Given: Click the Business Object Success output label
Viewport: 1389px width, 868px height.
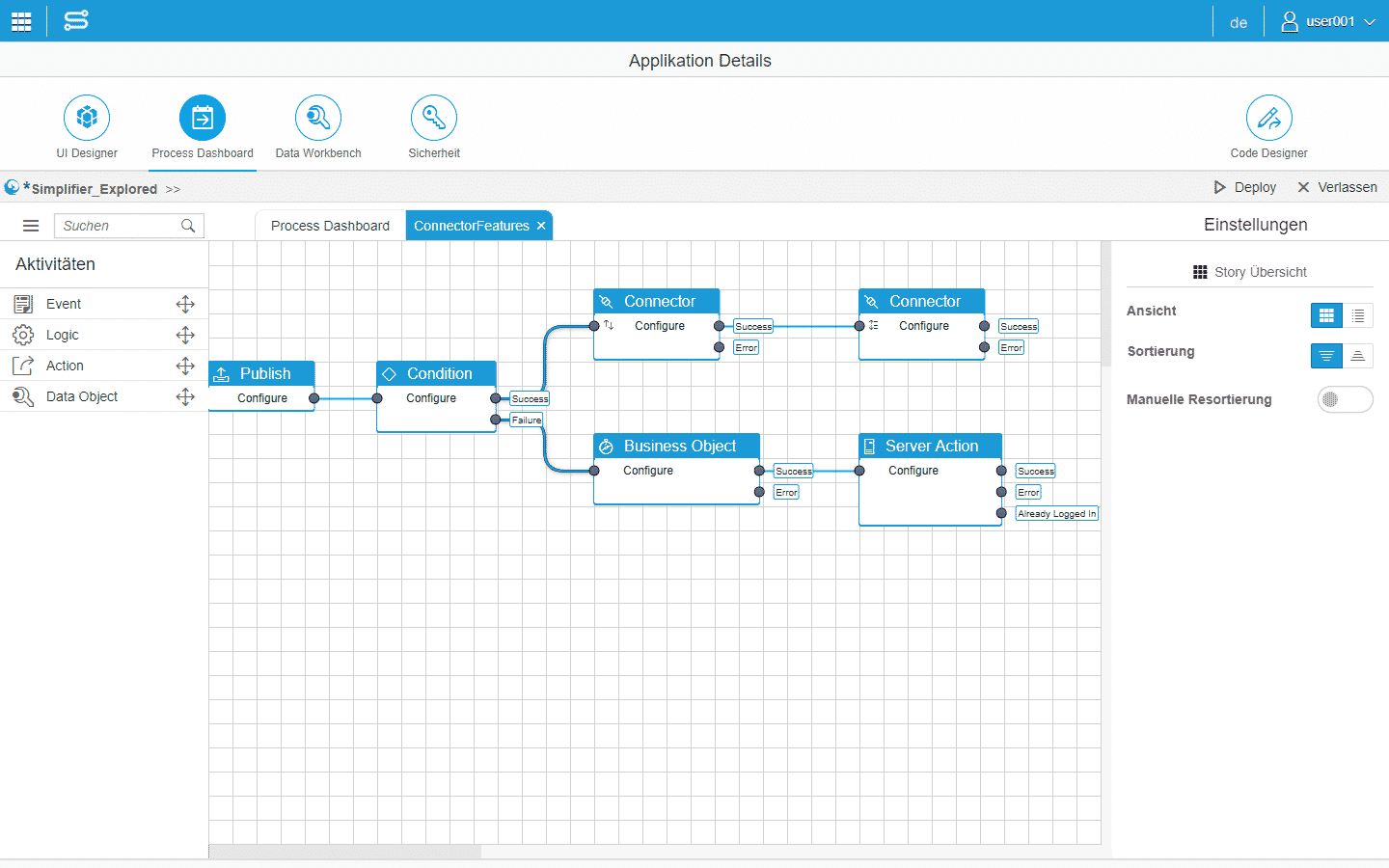Looking at the screenshot, I should click(x=794, y=471).
